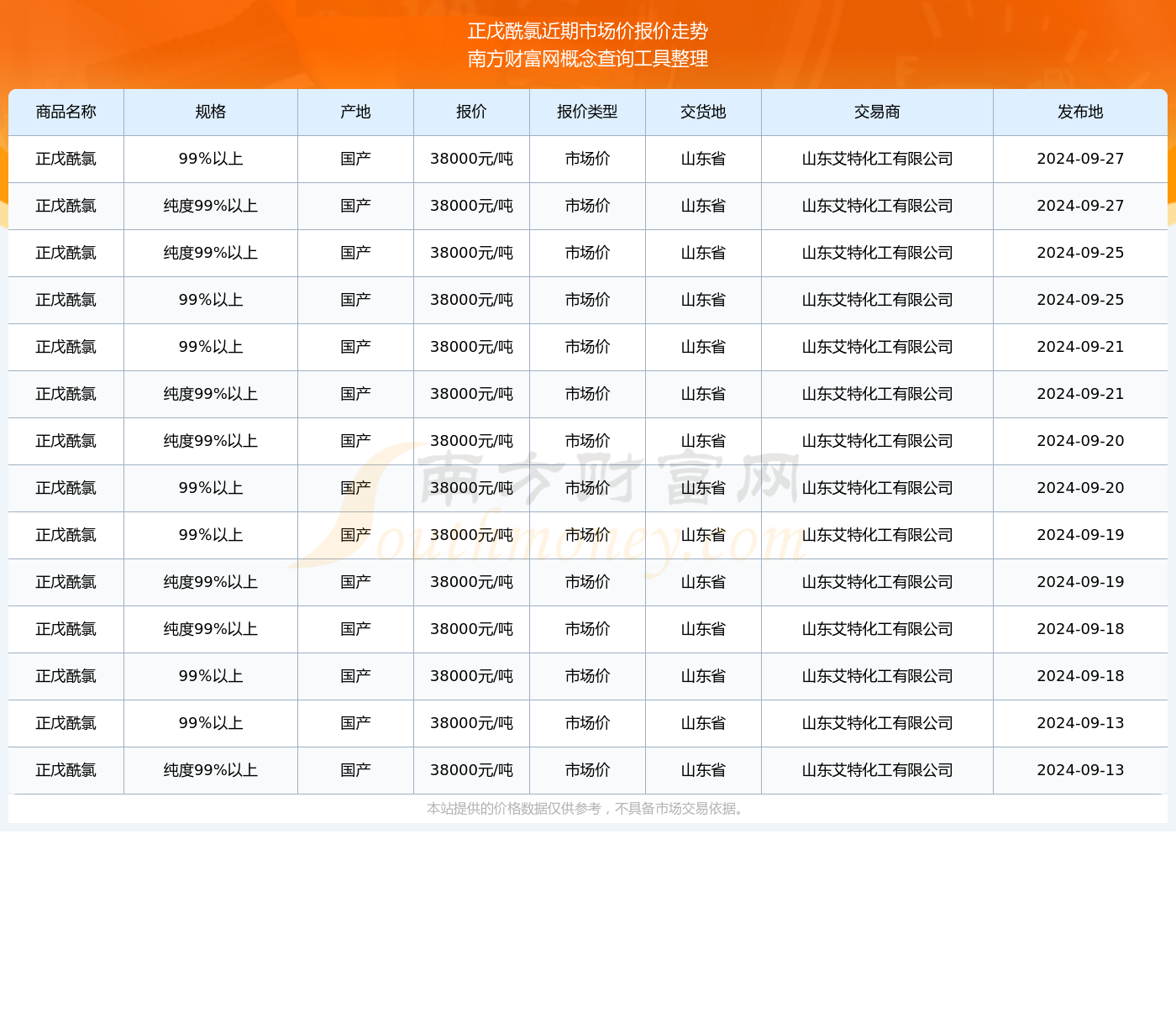This screenshot has width=1176, height=1012.
Task: Select date 2024-09-19 in the 纯度99%以上 row
Action: (1081, 582)
